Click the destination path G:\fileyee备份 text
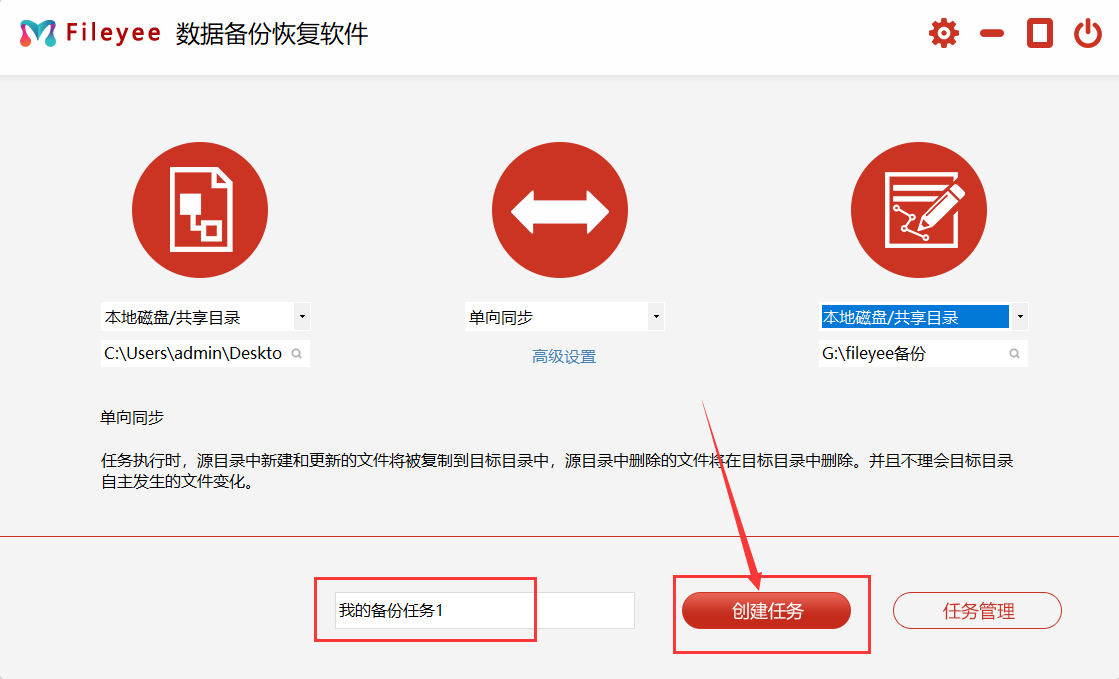The image size is (1119, 679). (x=874, y=354)
